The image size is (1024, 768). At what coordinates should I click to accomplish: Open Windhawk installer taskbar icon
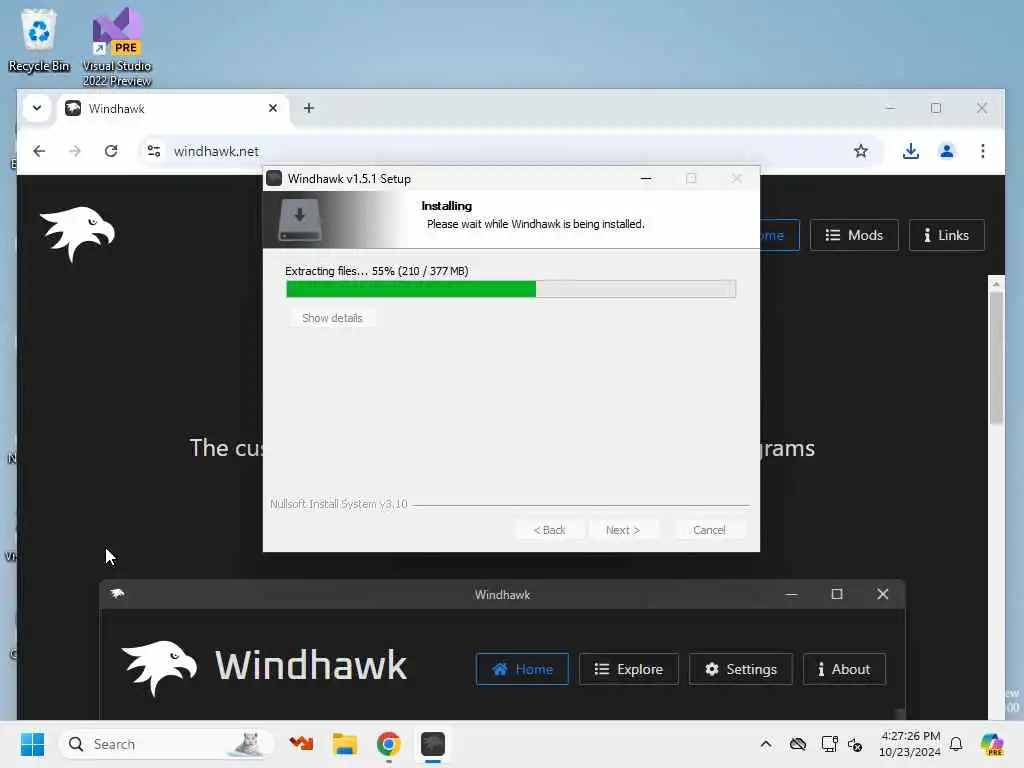(x=432, y=744)
